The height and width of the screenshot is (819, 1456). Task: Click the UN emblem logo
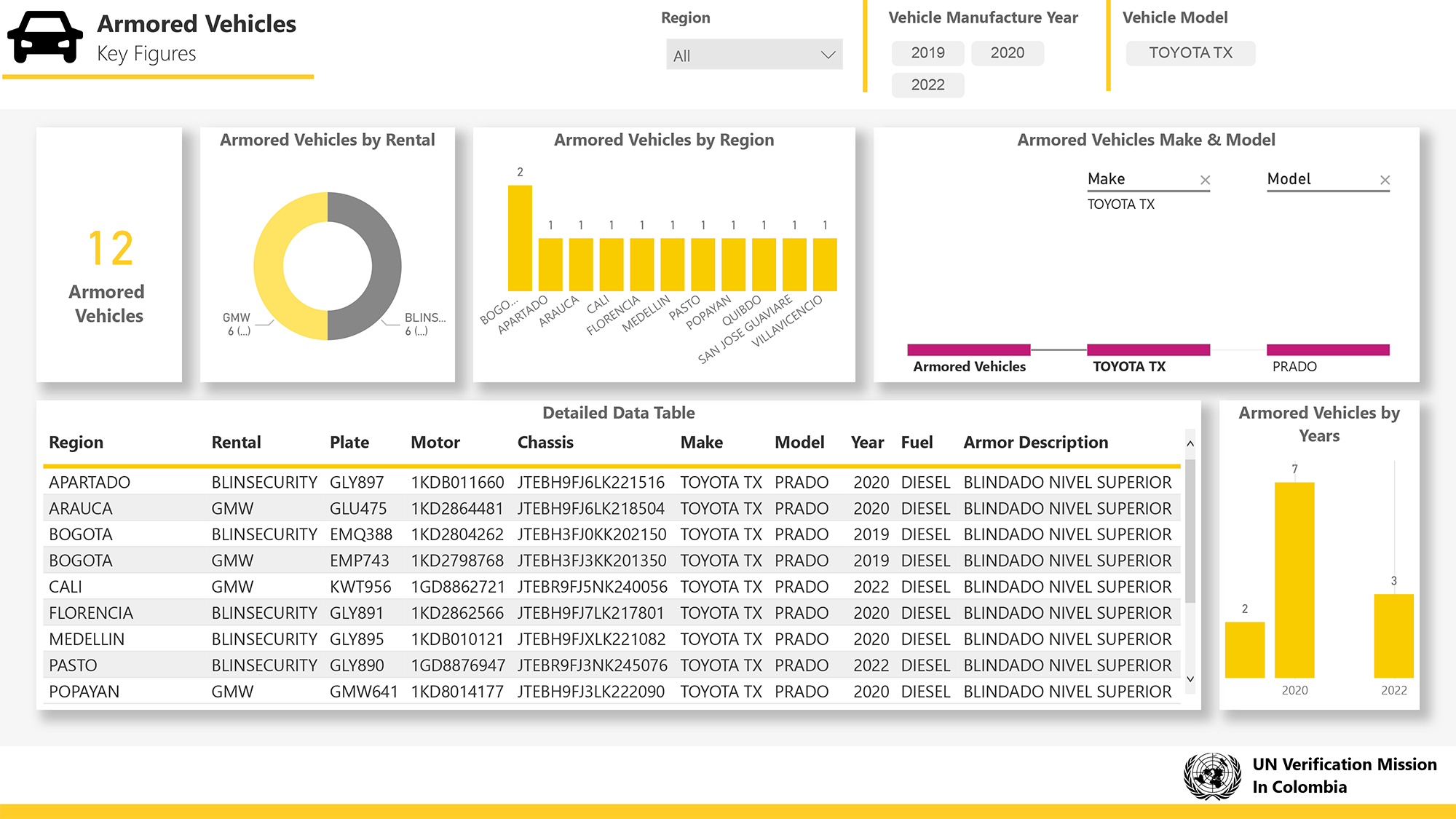coord(1212,776)
